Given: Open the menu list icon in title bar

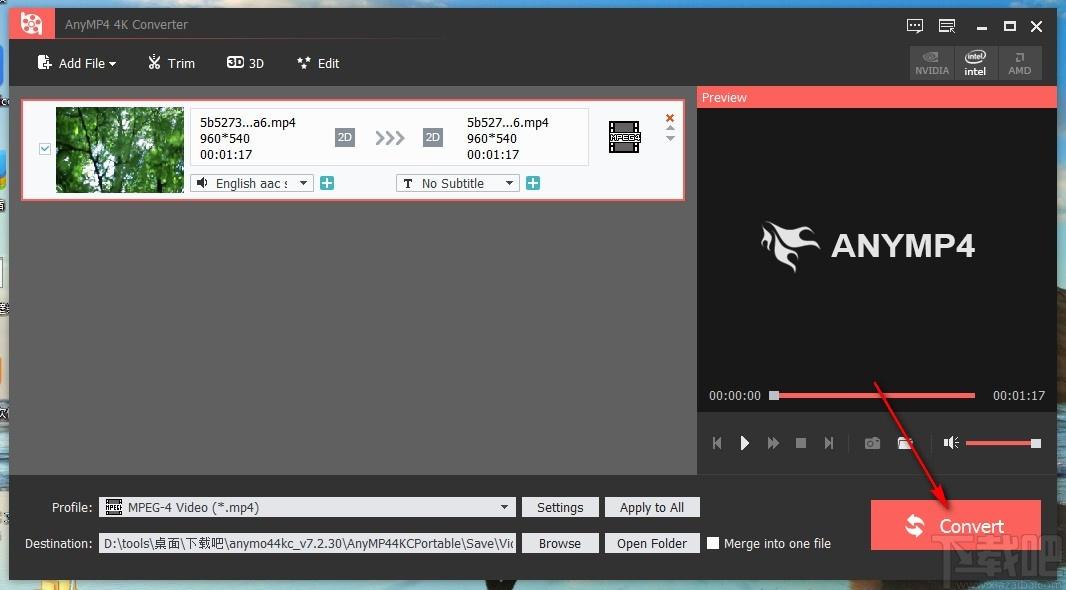Looking at the screenshot, I should click(947, 26).
